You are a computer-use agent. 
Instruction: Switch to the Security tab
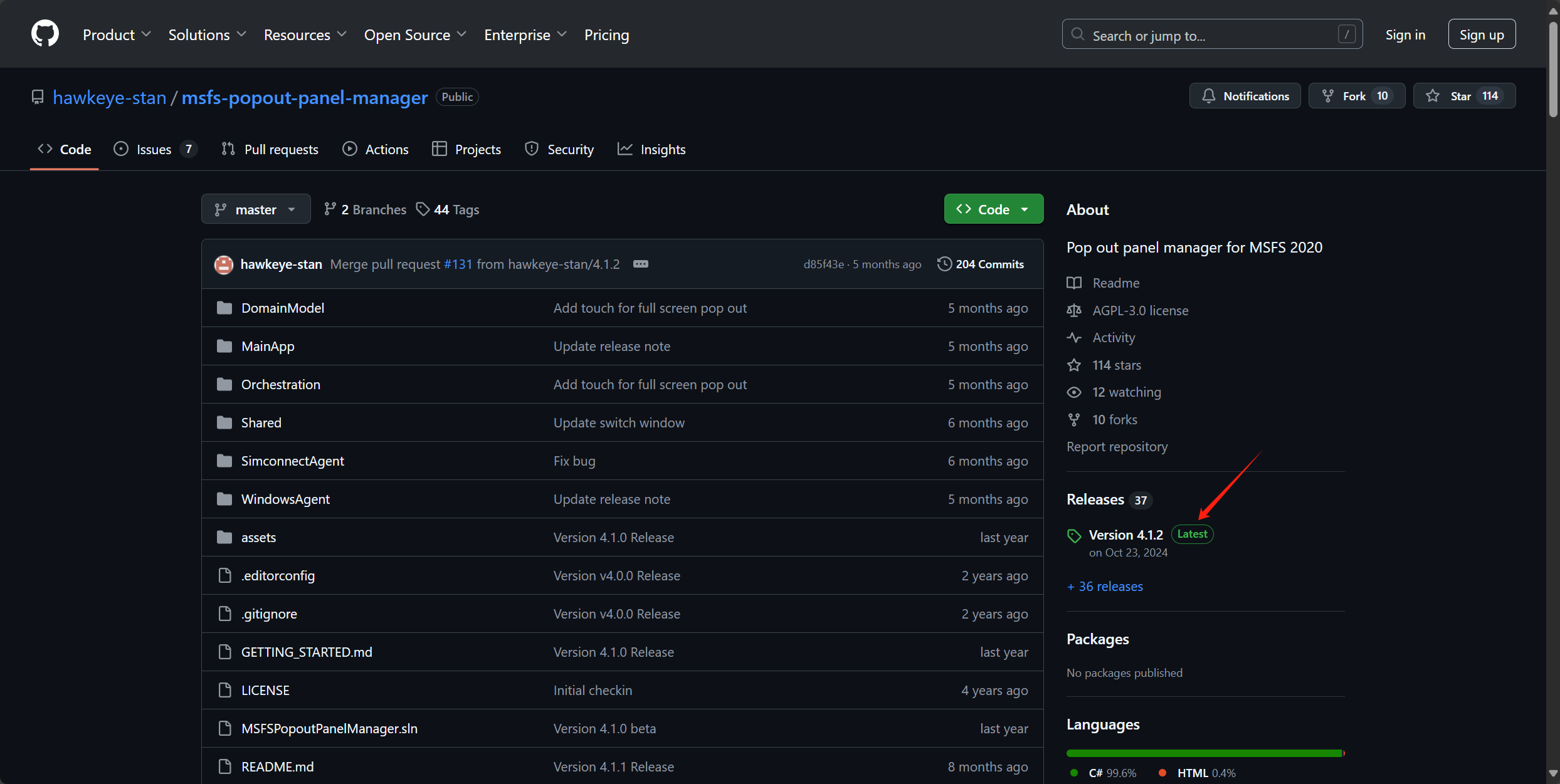(559, 149)
